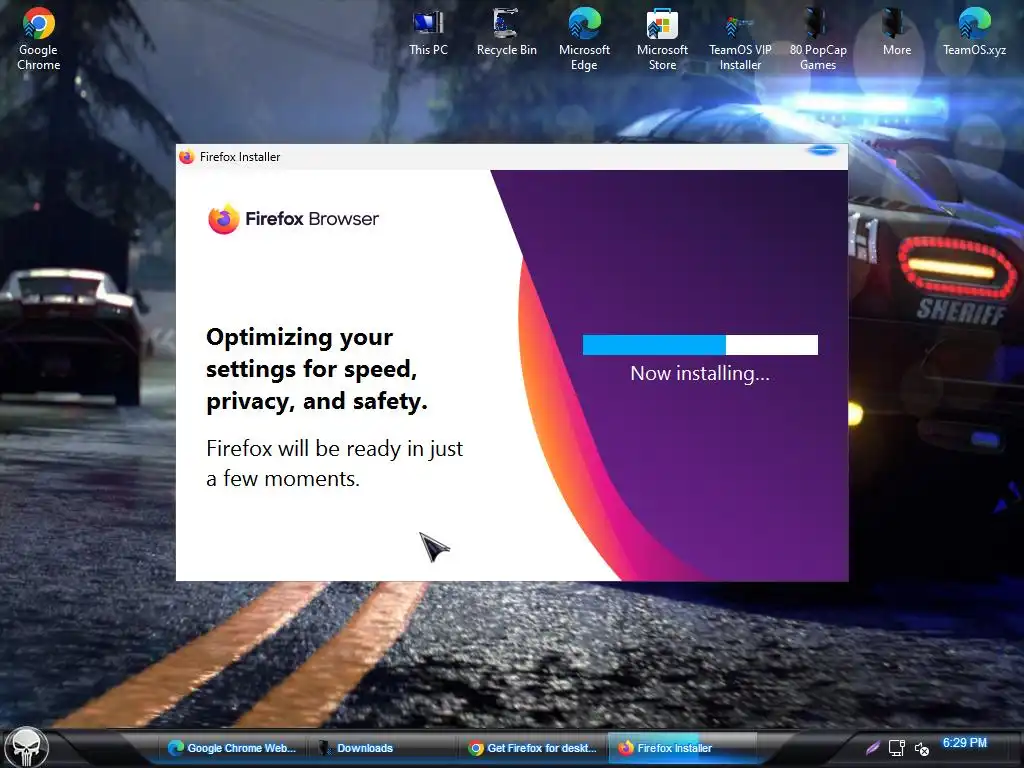Click the Firefox icon in installer title bar

coord(187,157)
